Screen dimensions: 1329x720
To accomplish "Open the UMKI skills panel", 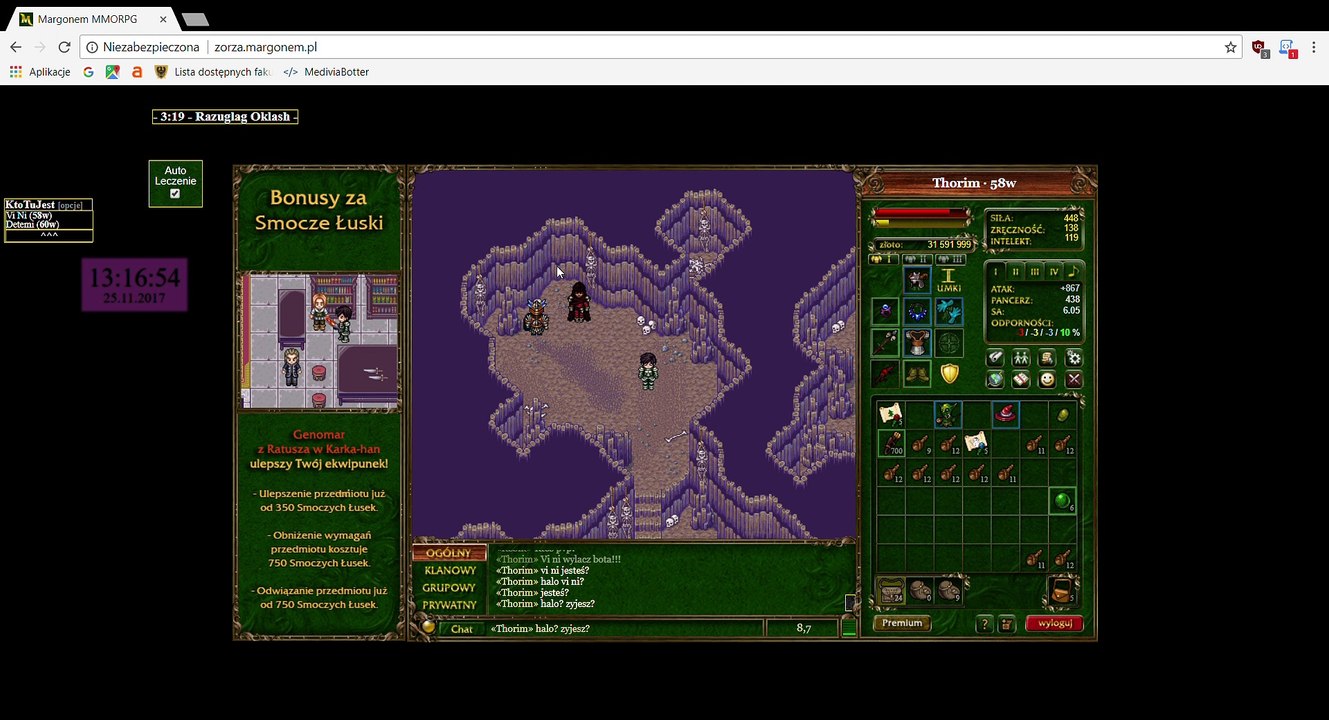I will coord(949,280).
